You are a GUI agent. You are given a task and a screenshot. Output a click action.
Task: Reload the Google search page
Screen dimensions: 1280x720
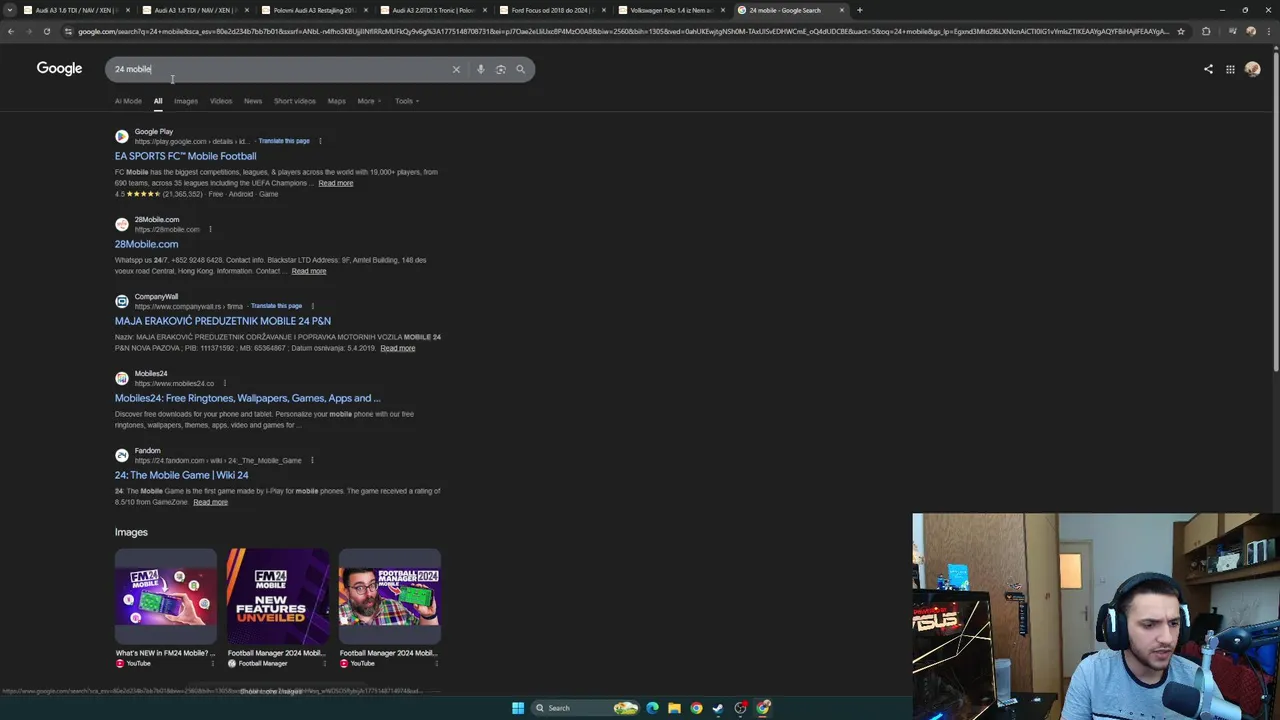click(46, 31)
